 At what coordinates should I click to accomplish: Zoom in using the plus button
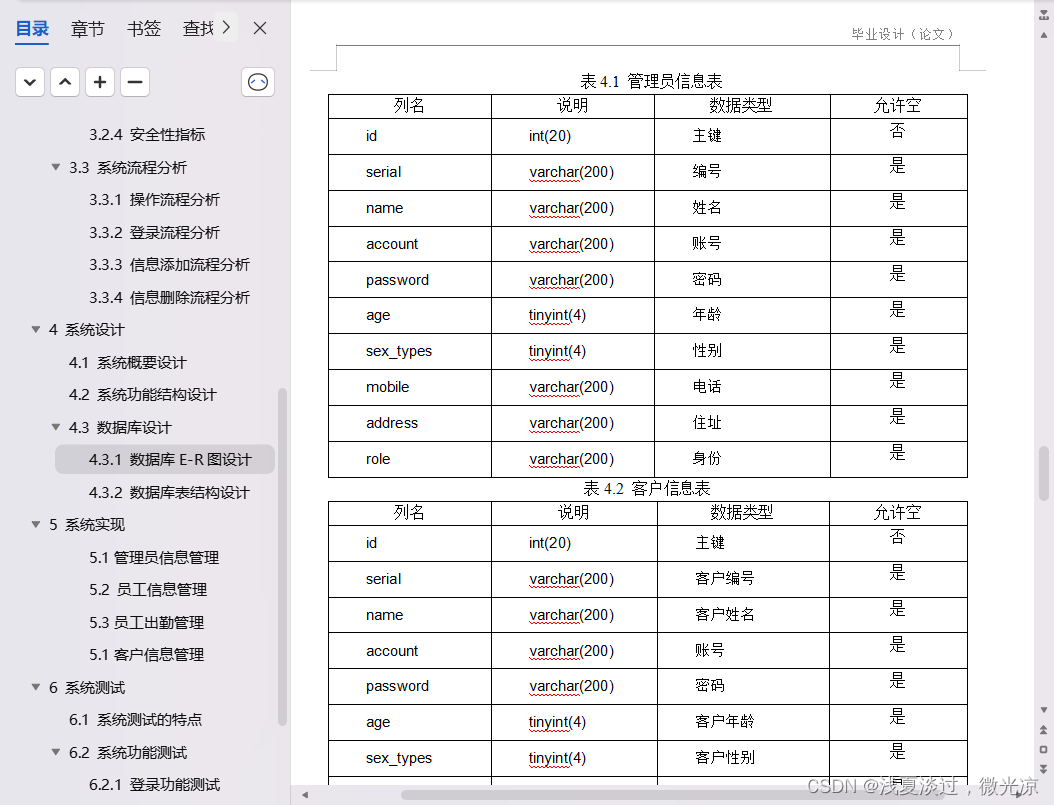pos(99,81)
